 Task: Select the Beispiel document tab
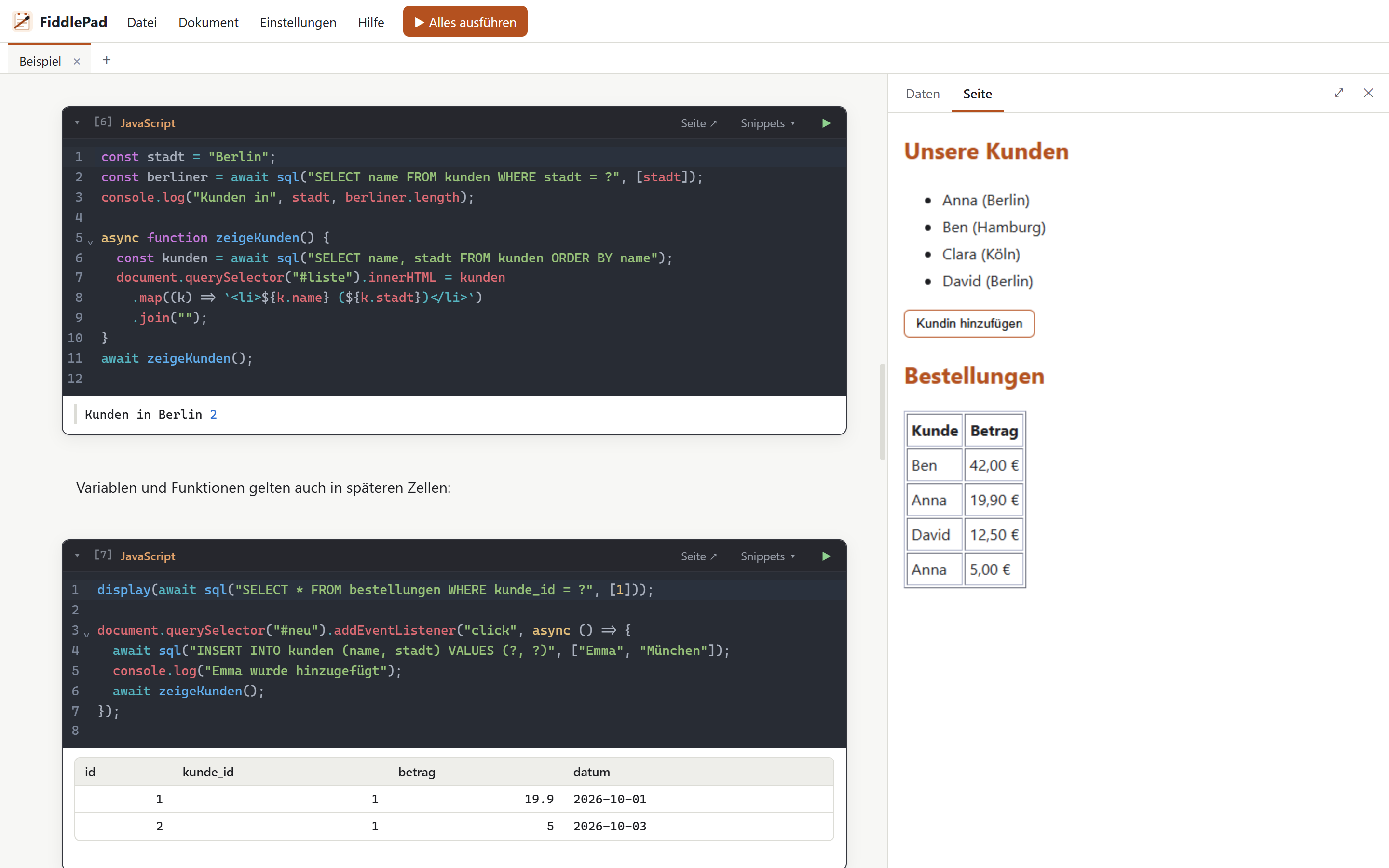coord(40,61)
